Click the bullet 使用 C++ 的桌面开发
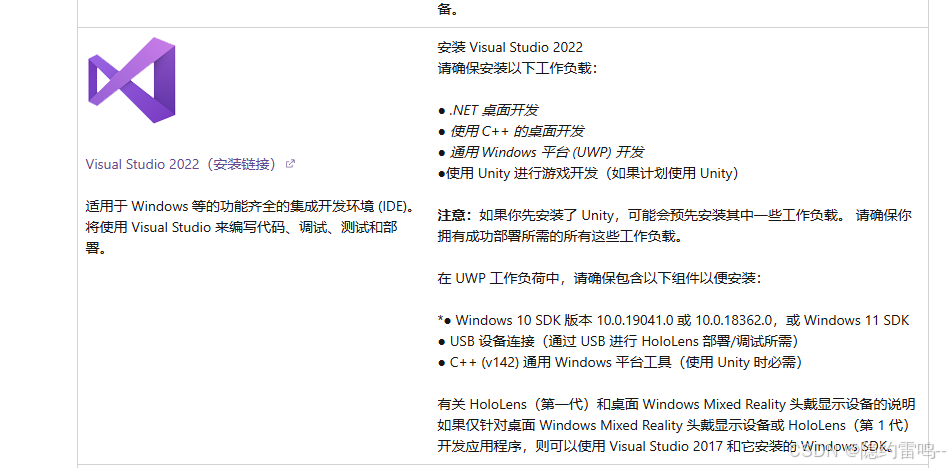951x468 pixels. (x=511, y=131)
